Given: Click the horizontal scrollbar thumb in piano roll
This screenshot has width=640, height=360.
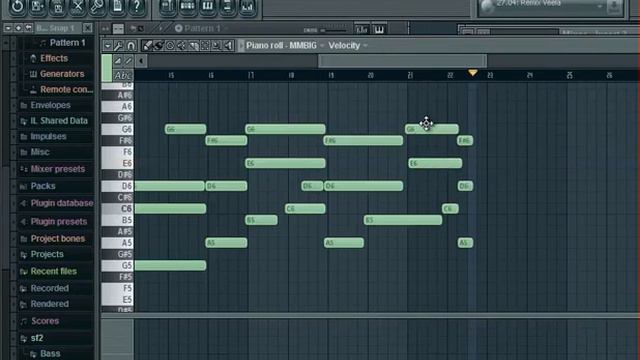Looking at the screenshot, I should coord(402,61).
